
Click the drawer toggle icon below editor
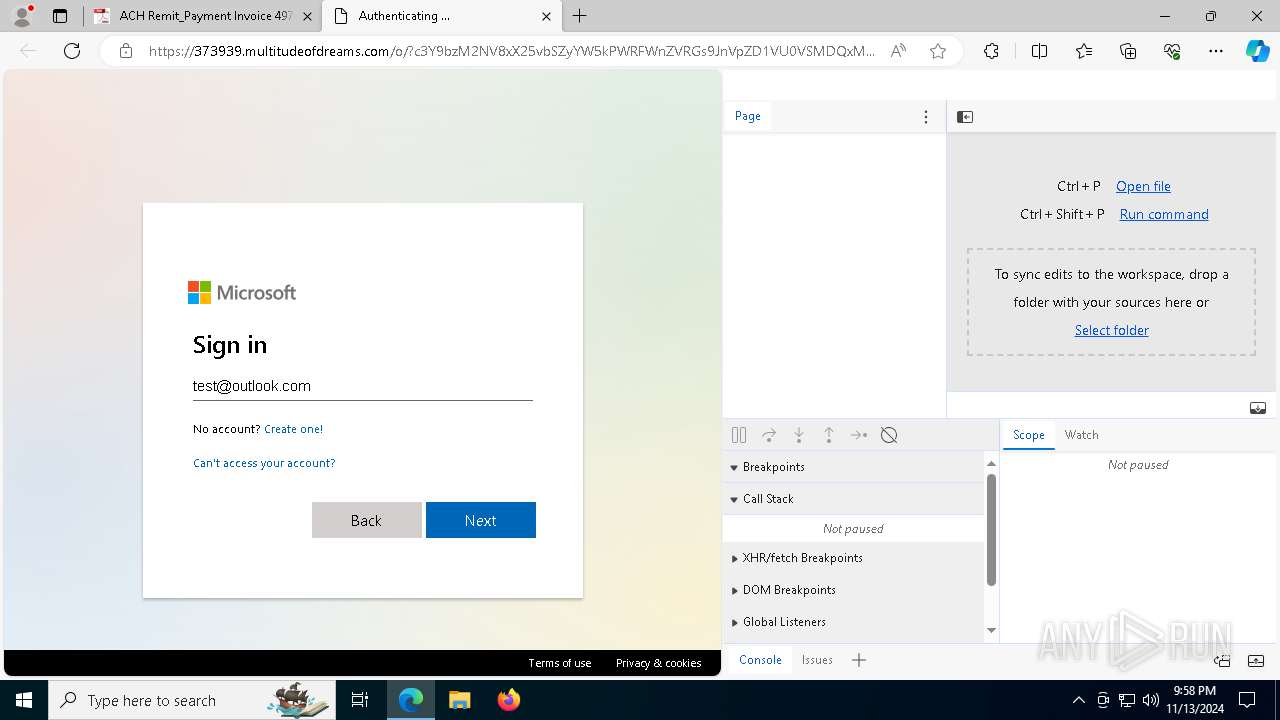click(x=1258, y=408)
